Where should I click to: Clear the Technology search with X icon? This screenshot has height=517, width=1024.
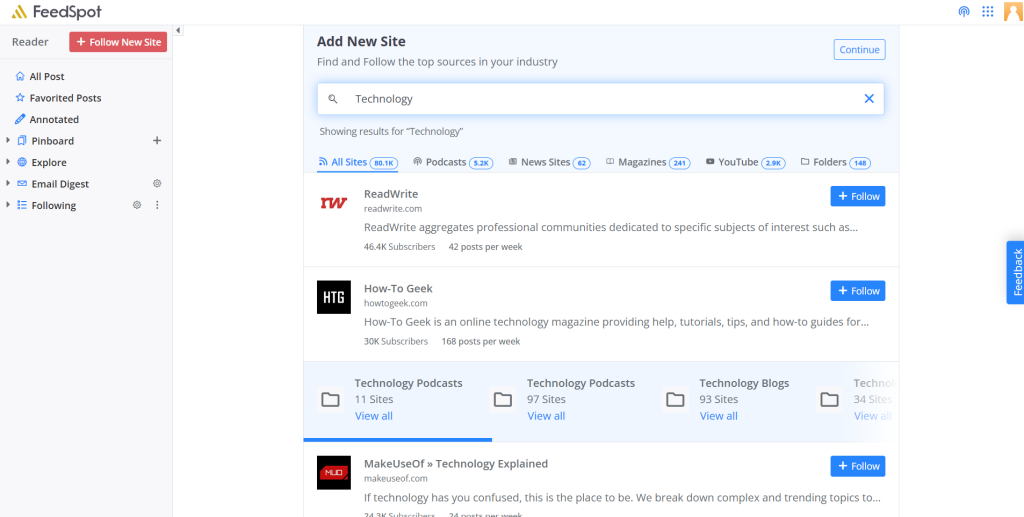point(868,99)
